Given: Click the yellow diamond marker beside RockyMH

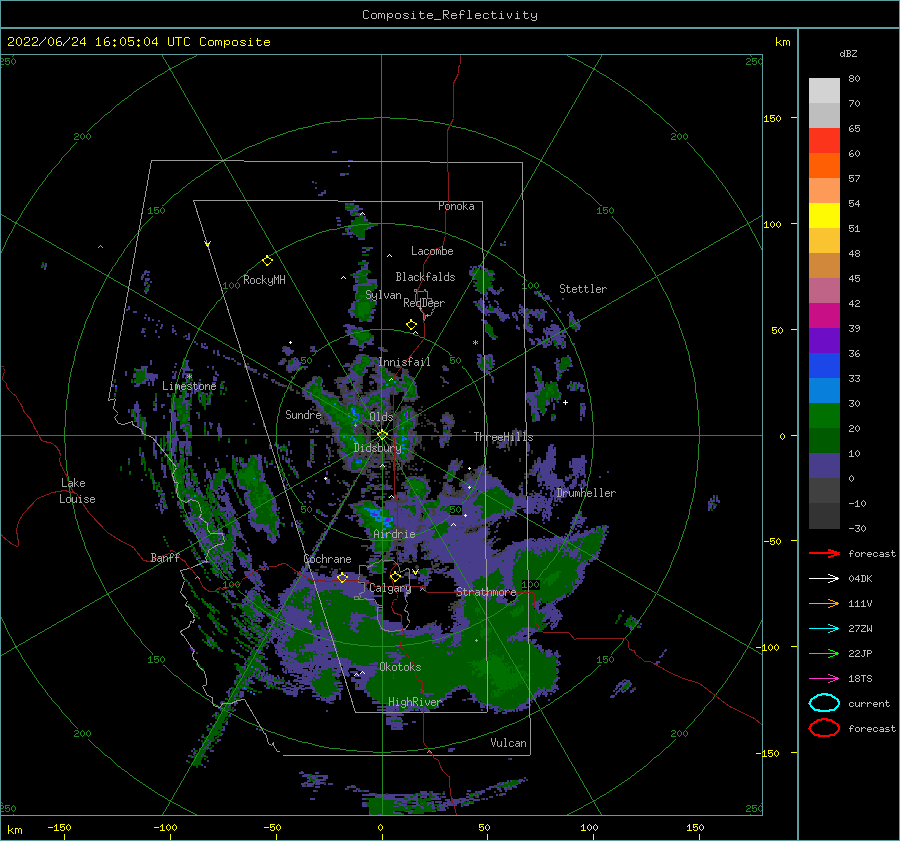Looking at the screenshot, I should [x=267, y=261].
